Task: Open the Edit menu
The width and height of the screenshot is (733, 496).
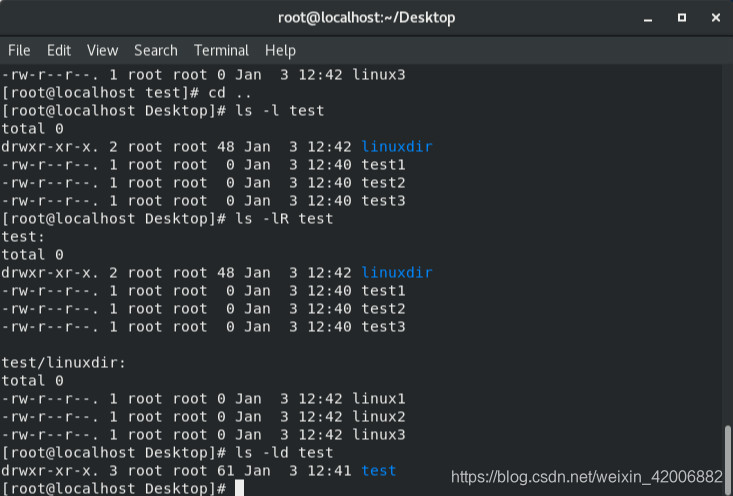Action: (59, 50)
